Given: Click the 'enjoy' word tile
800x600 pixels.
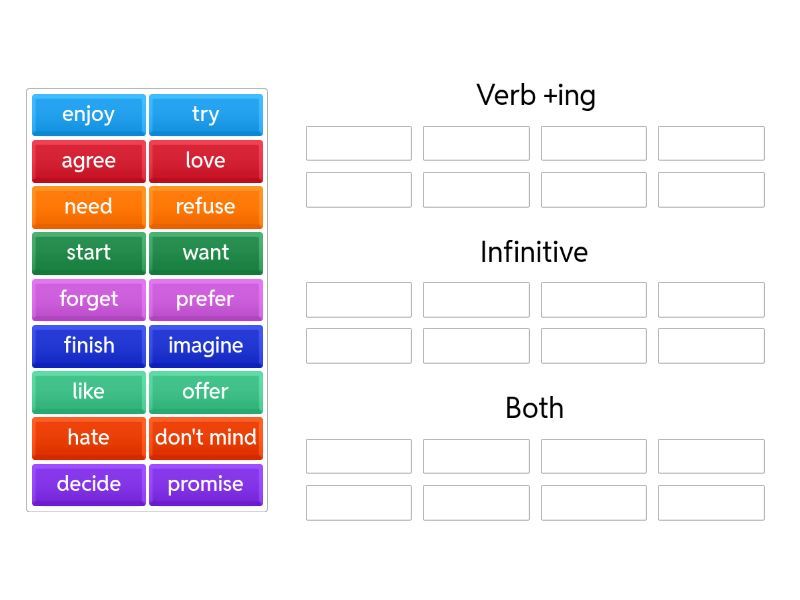Looking at the screenshot, I should point(88,114).
